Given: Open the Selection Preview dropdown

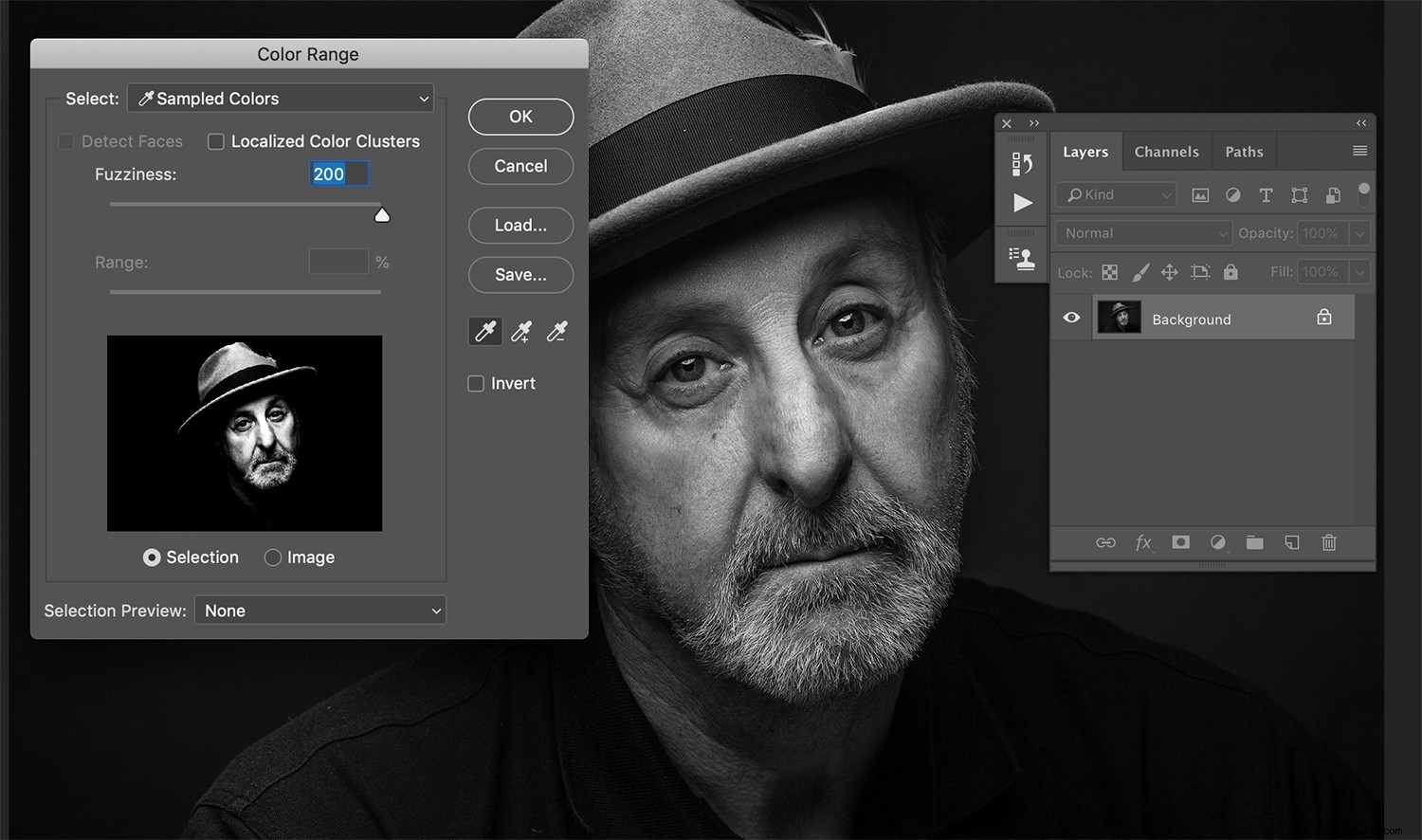Looking at the screenshot, I should [x=320, y=610].
